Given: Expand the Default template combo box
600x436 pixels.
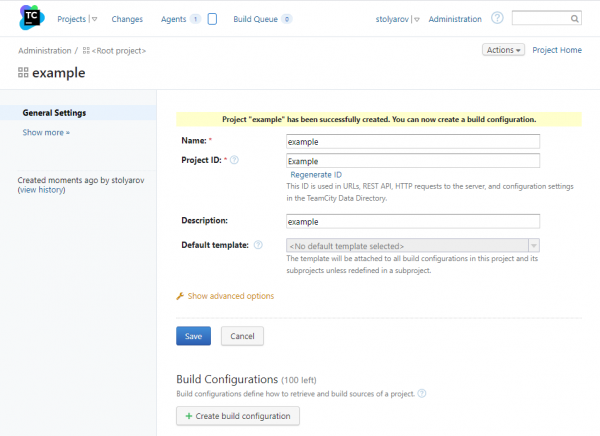Looking at the screenshot, I should [x=533, y=245].
